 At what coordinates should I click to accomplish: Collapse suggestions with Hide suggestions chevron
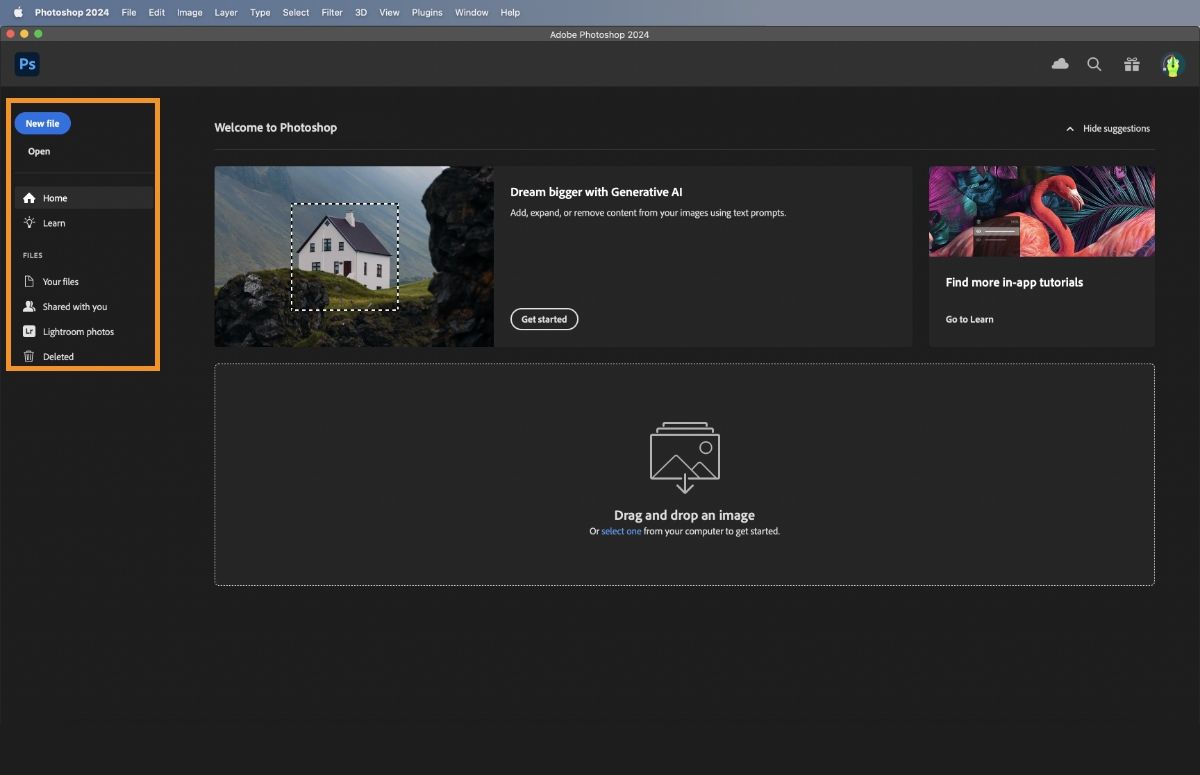pyautogui.click(x=1113, y=128)
